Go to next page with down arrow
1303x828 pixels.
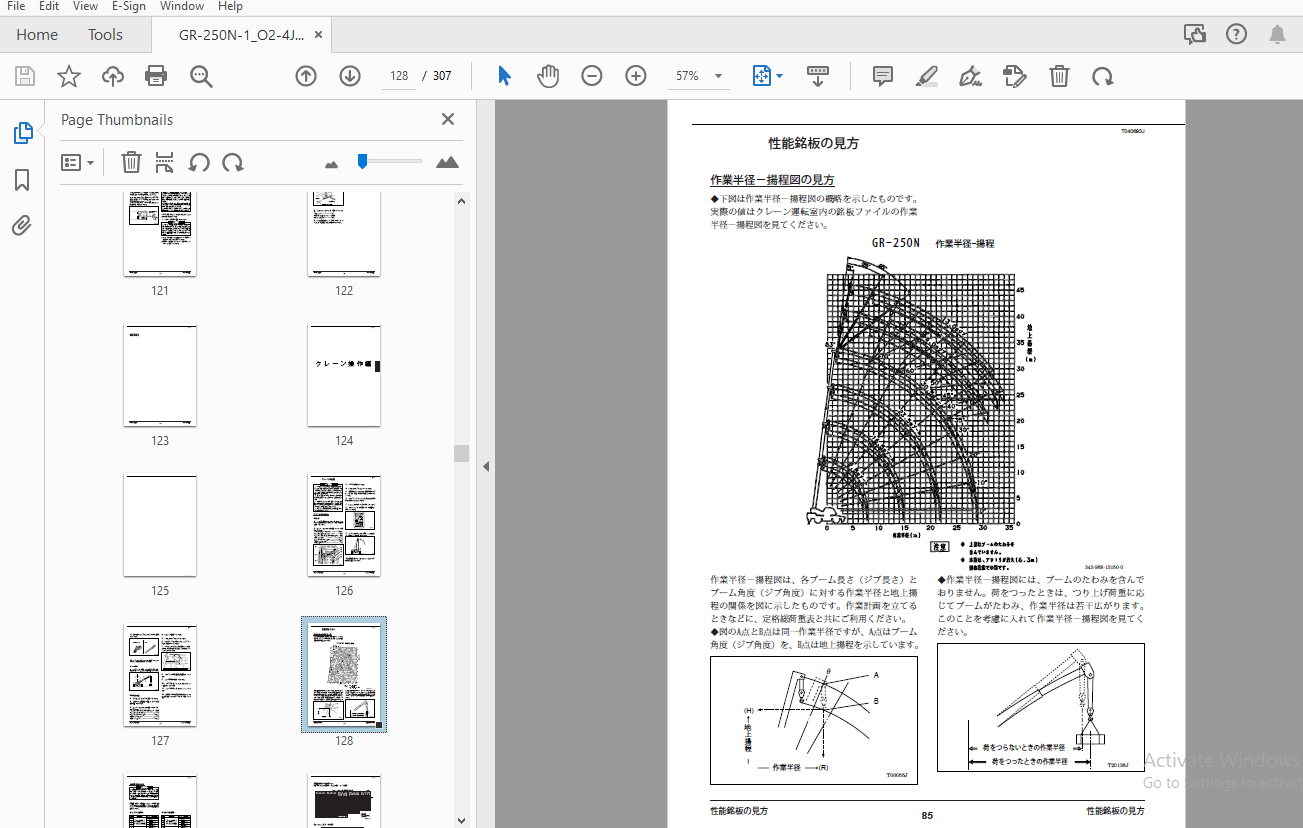350,76
